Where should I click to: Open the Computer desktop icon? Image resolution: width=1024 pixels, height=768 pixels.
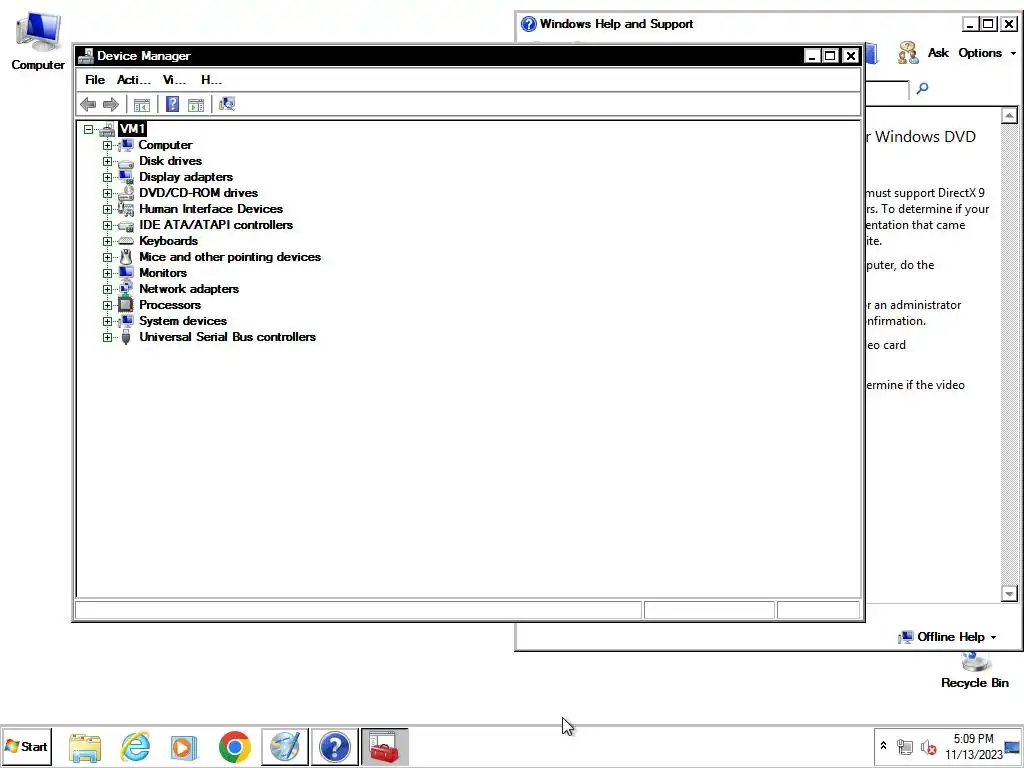tap(38, 40)
